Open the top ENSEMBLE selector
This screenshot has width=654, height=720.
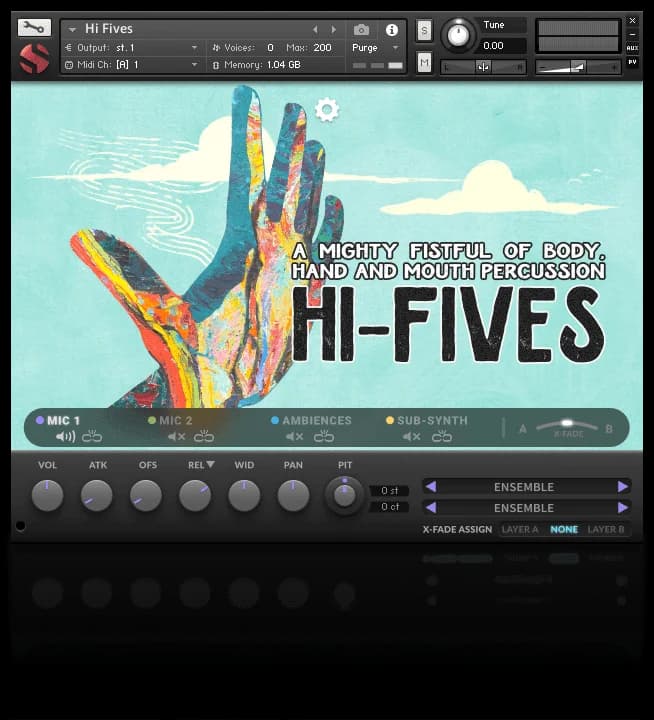click(x=524, y=487)
